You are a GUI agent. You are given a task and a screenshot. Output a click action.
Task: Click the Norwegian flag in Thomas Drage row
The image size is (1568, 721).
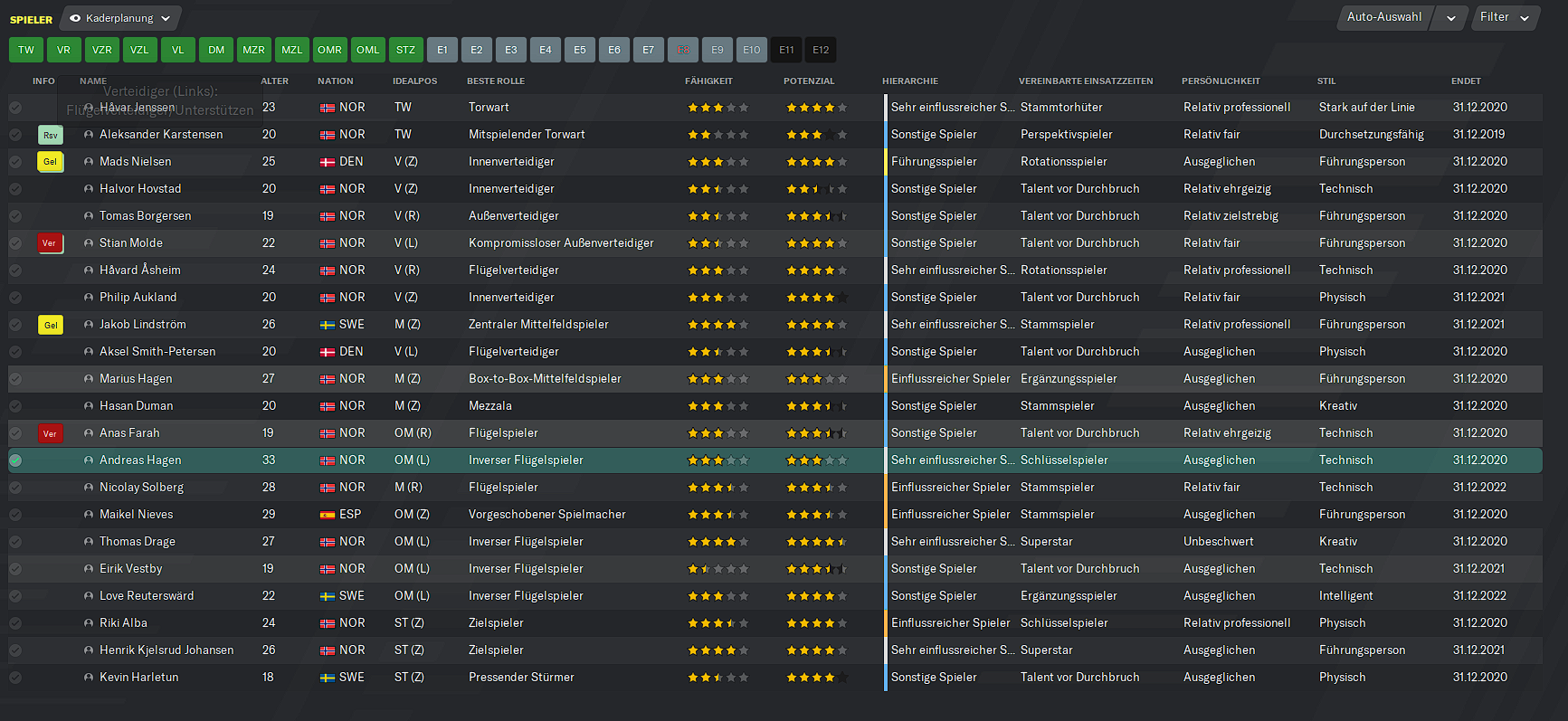point(328,542)
